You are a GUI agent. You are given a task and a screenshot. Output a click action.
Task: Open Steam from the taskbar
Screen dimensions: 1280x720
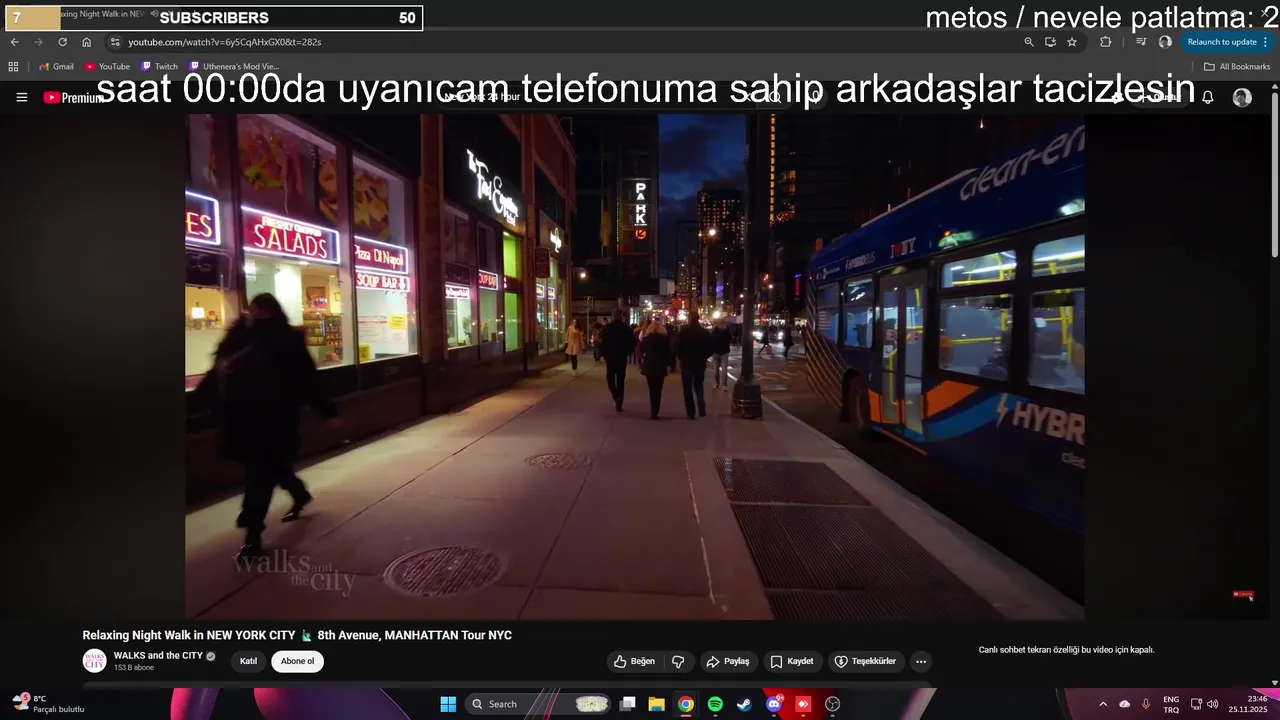click(744, 704)
